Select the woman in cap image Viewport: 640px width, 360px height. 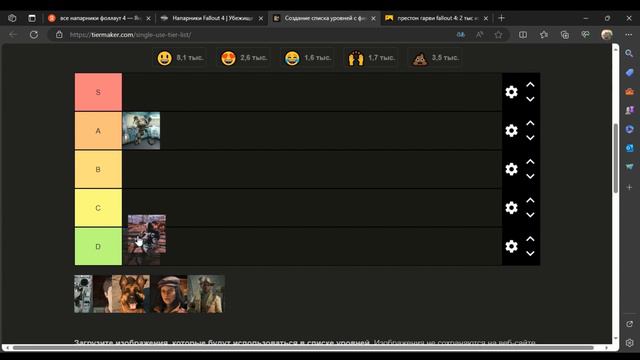pyautogui.click(x=169, y=294)
